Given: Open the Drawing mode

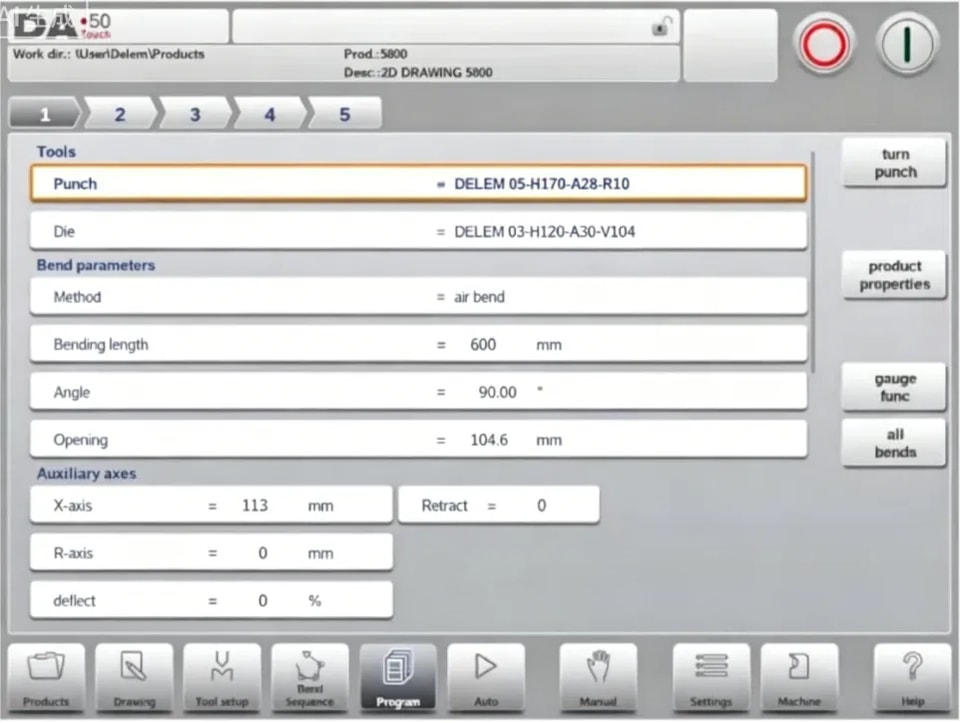Looking at the screenshot, I should click(134, 678).
